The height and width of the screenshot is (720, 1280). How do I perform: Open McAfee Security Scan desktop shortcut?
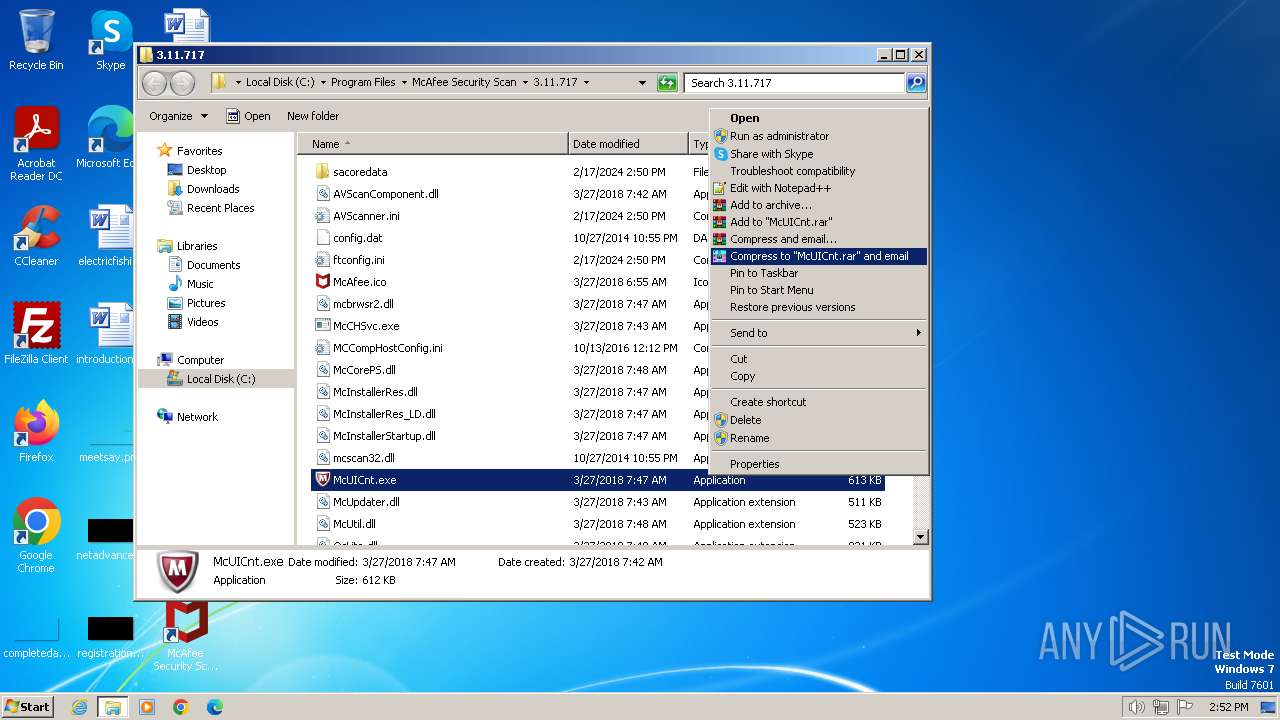click(x=186, y=637)
